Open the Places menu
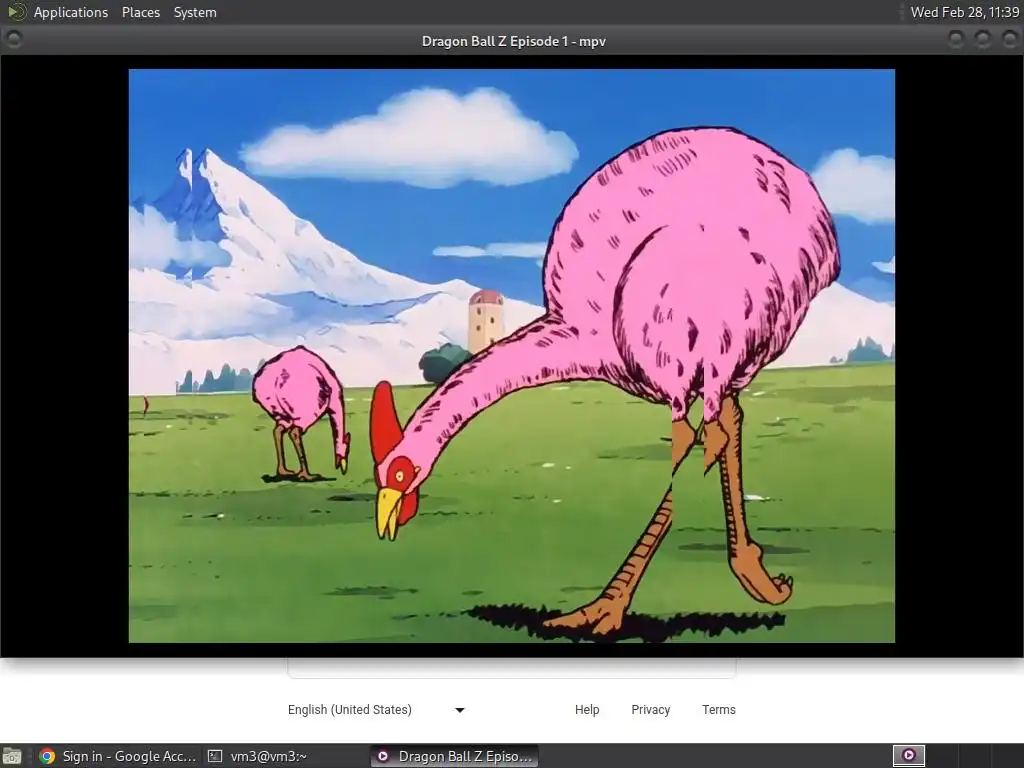This screenshot has width=1024, height=768. (140, 12)
